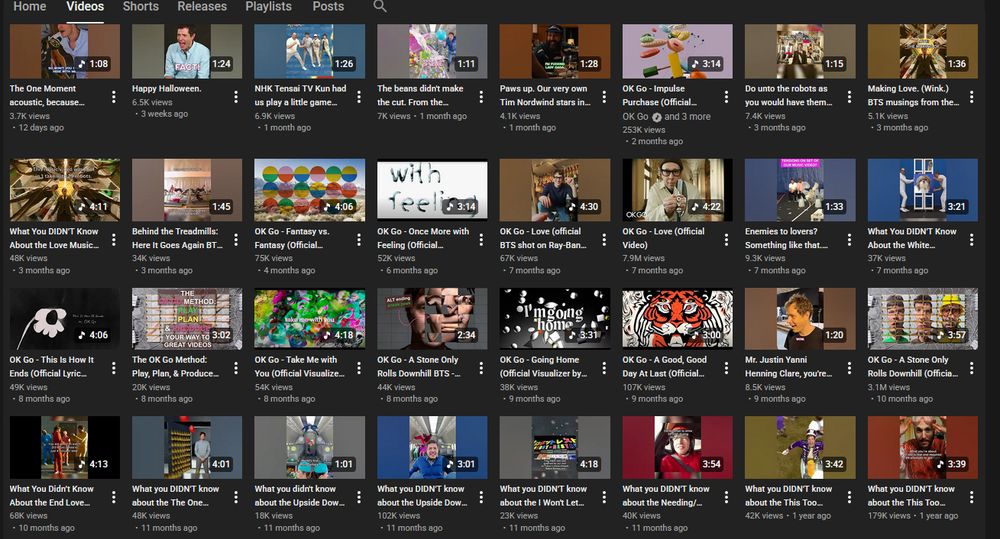Open options menu for OK Go - Impulse Purchase

726,96
